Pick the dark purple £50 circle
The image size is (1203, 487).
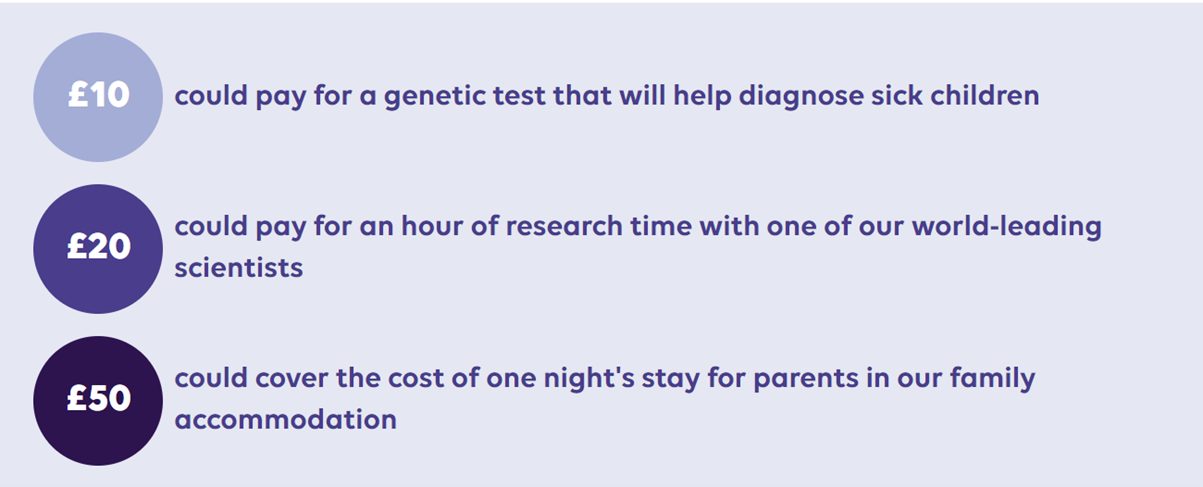[98, 400]
